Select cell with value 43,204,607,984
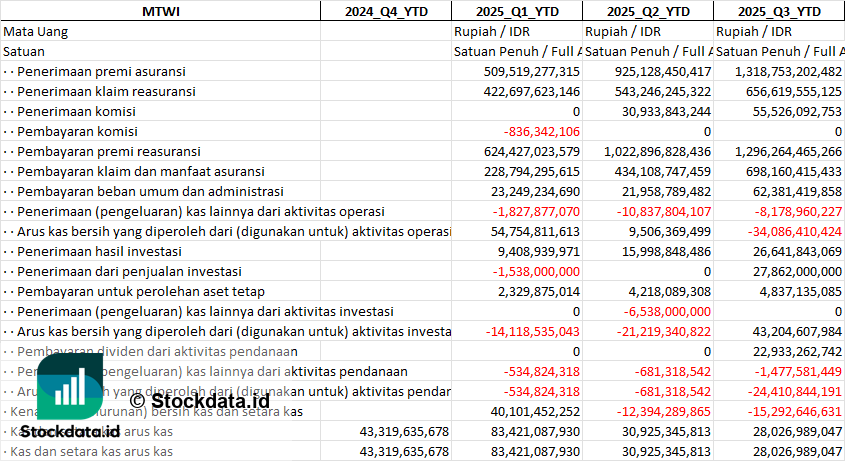 click(779, 331)
